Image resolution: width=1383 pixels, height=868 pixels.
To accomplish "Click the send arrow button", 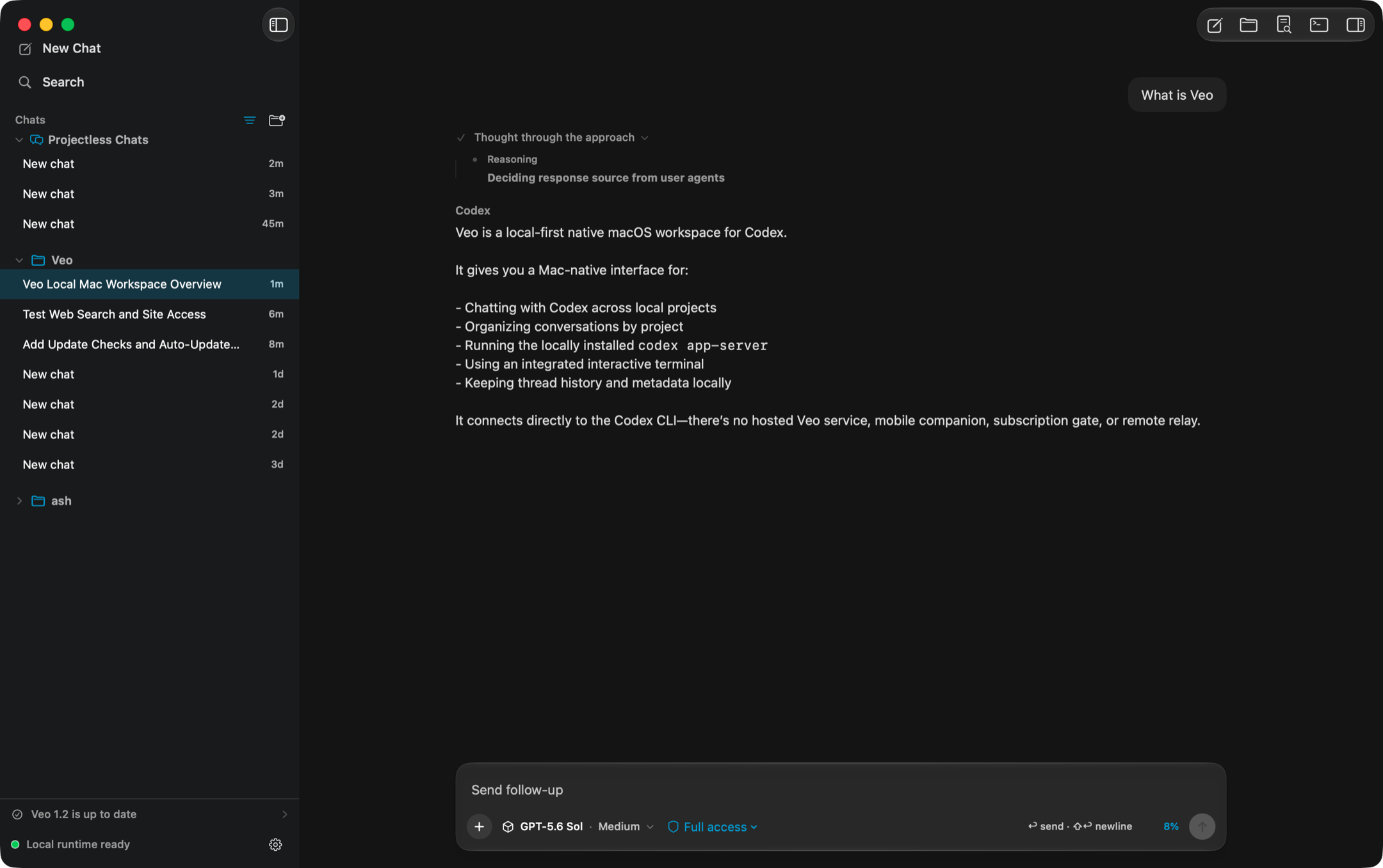I will [1202, 826].
